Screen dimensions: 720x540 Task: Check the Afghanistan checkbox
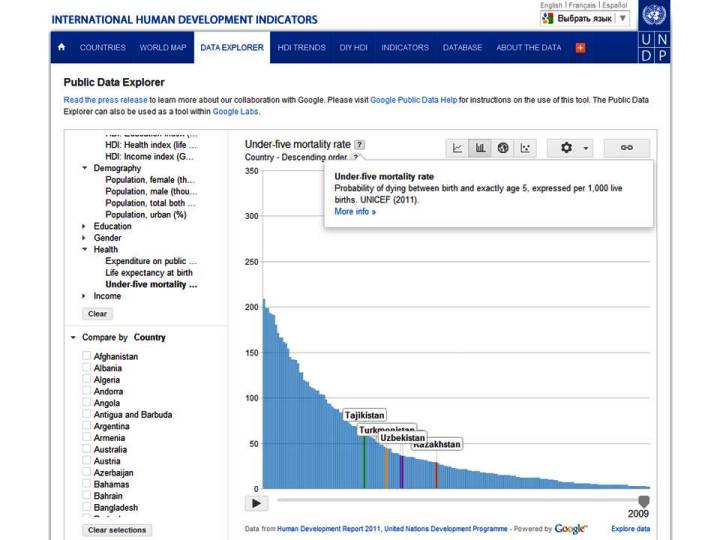pos(87,356)
